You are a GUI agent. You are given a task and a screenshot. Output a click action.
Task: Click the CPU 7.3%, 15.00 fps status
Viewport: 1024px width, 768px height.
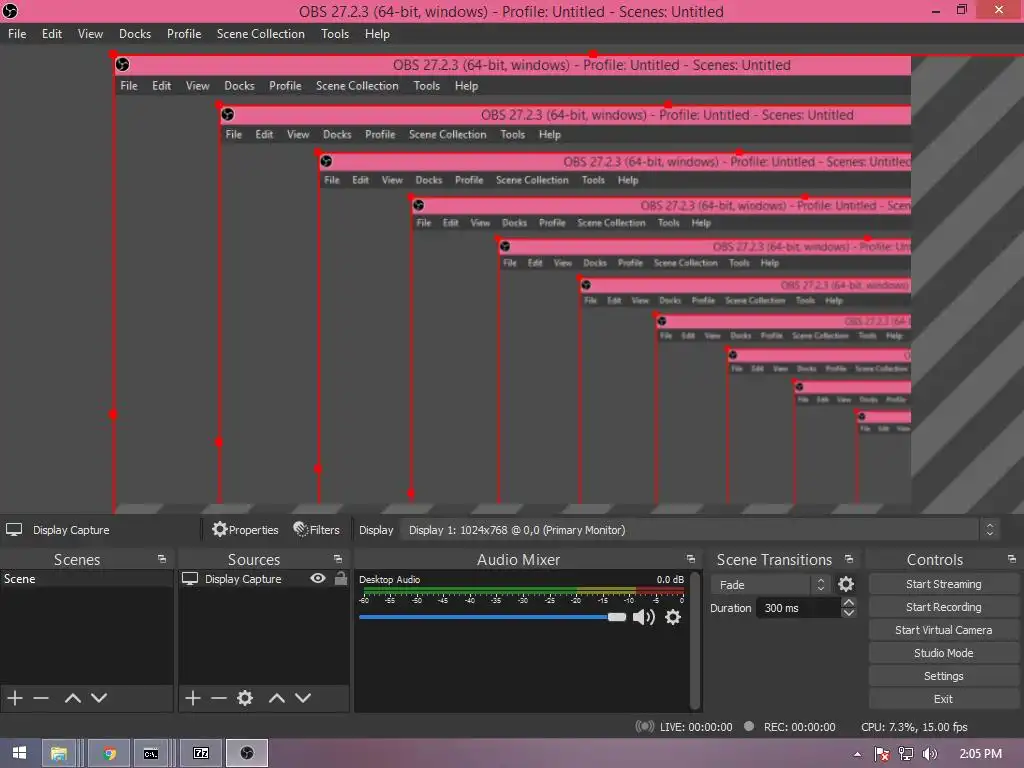point(914,727)
